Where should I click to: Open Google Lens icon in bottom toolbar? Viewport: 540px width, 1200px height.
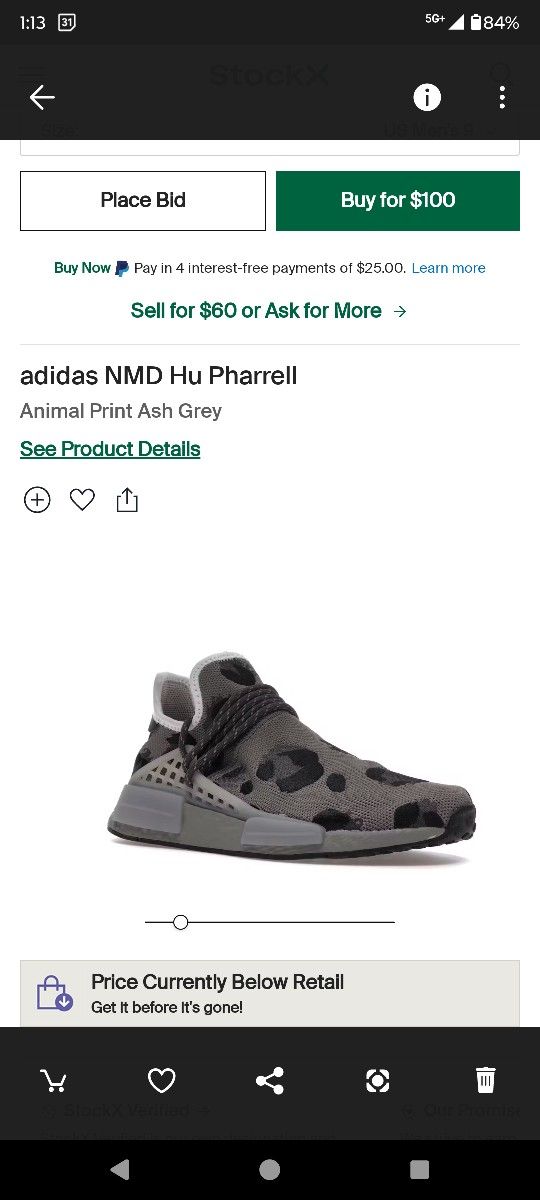coord(378,1080)
